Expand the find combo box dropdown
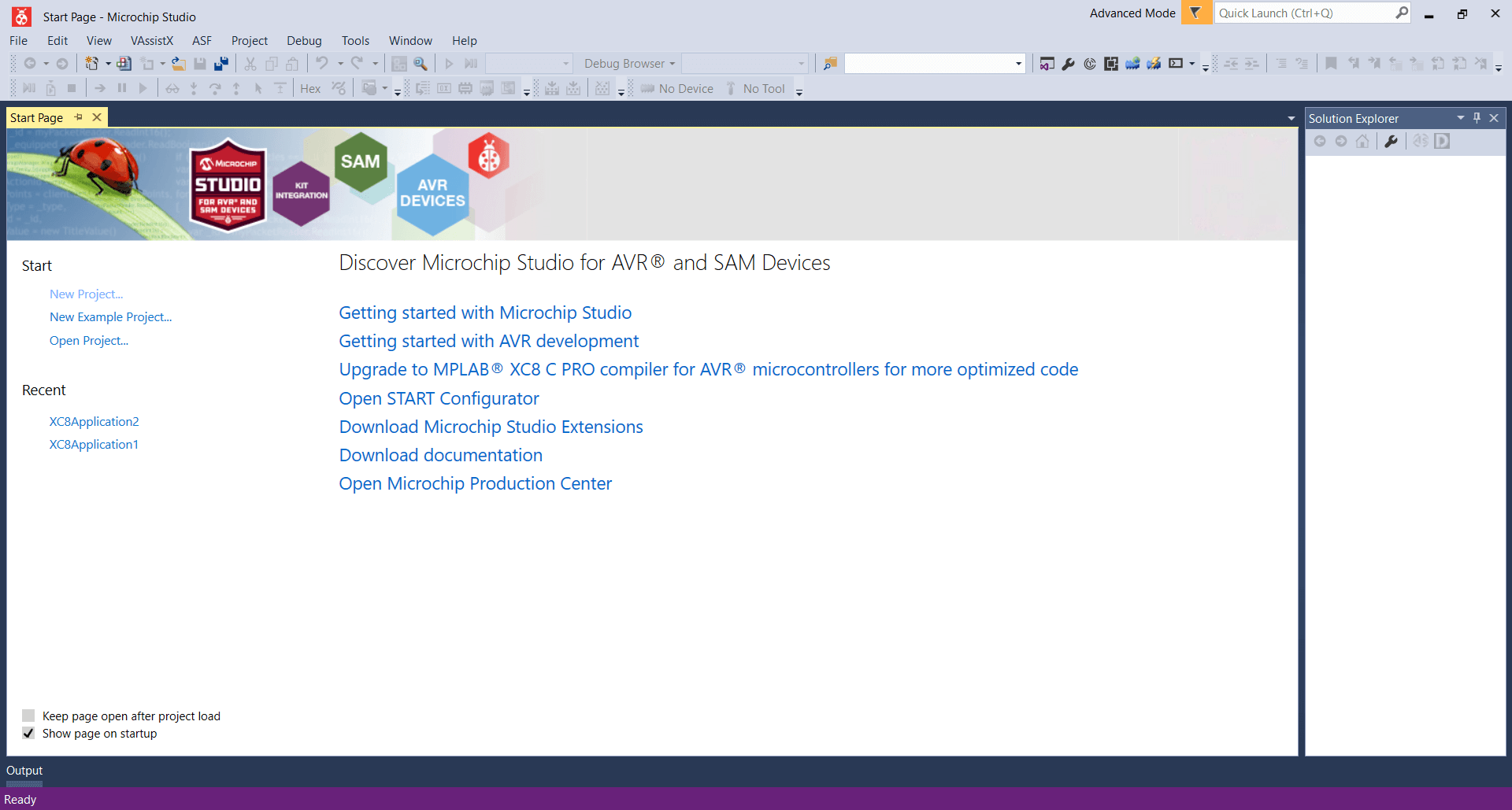 (x=1018, y=64)
